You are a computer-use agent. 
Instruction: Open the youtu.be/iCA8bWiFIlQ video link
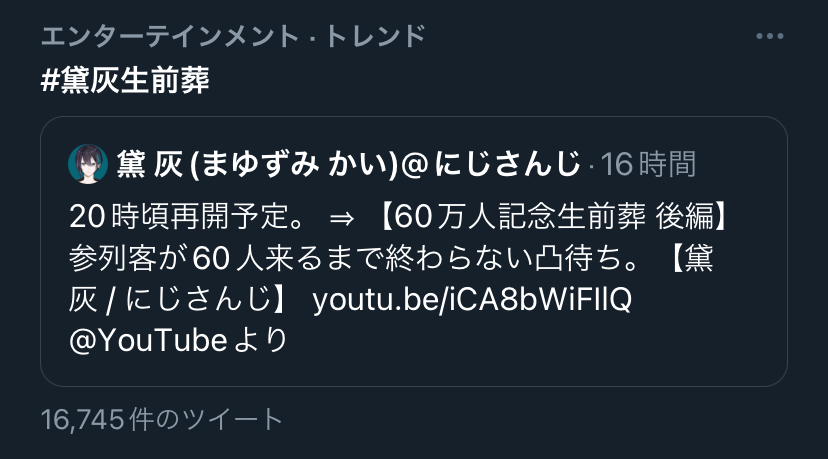472,300
